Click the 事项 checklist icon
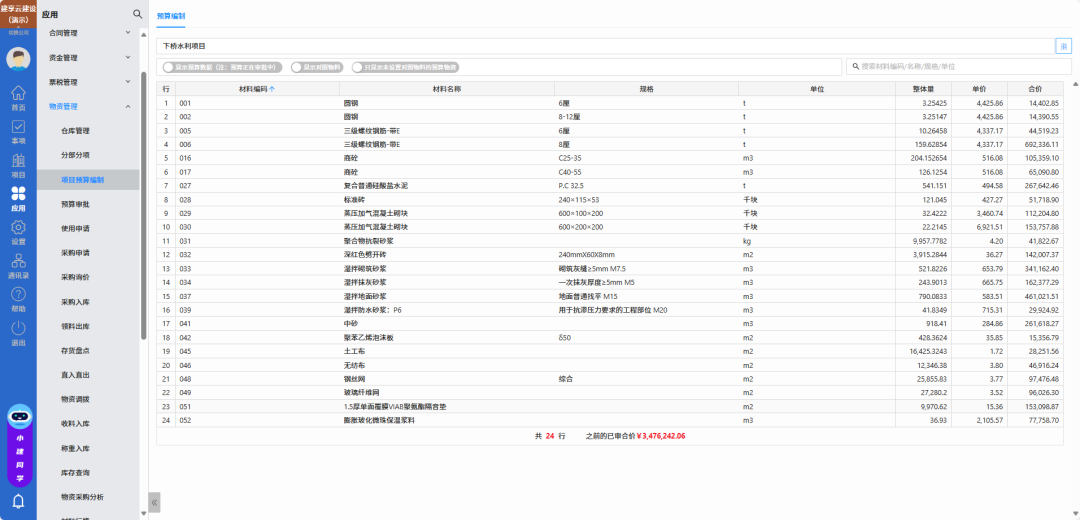The image size is (1080, 520). [x=18, y=131]
